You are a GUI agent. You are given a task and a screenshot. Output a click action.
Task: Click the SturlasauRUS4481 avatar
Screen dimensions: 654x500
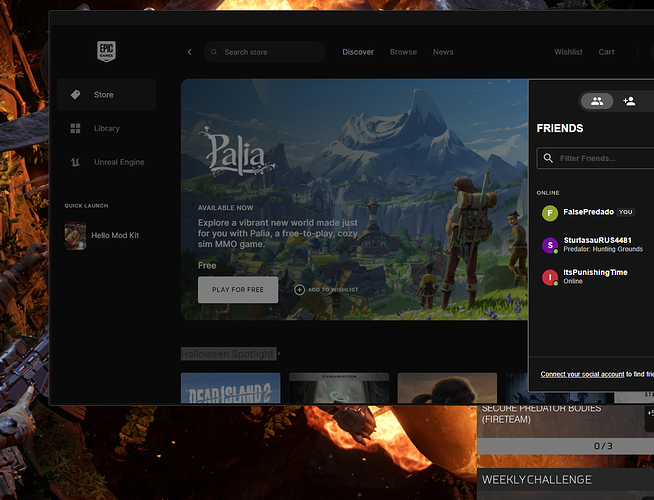(x=550, y=245)
